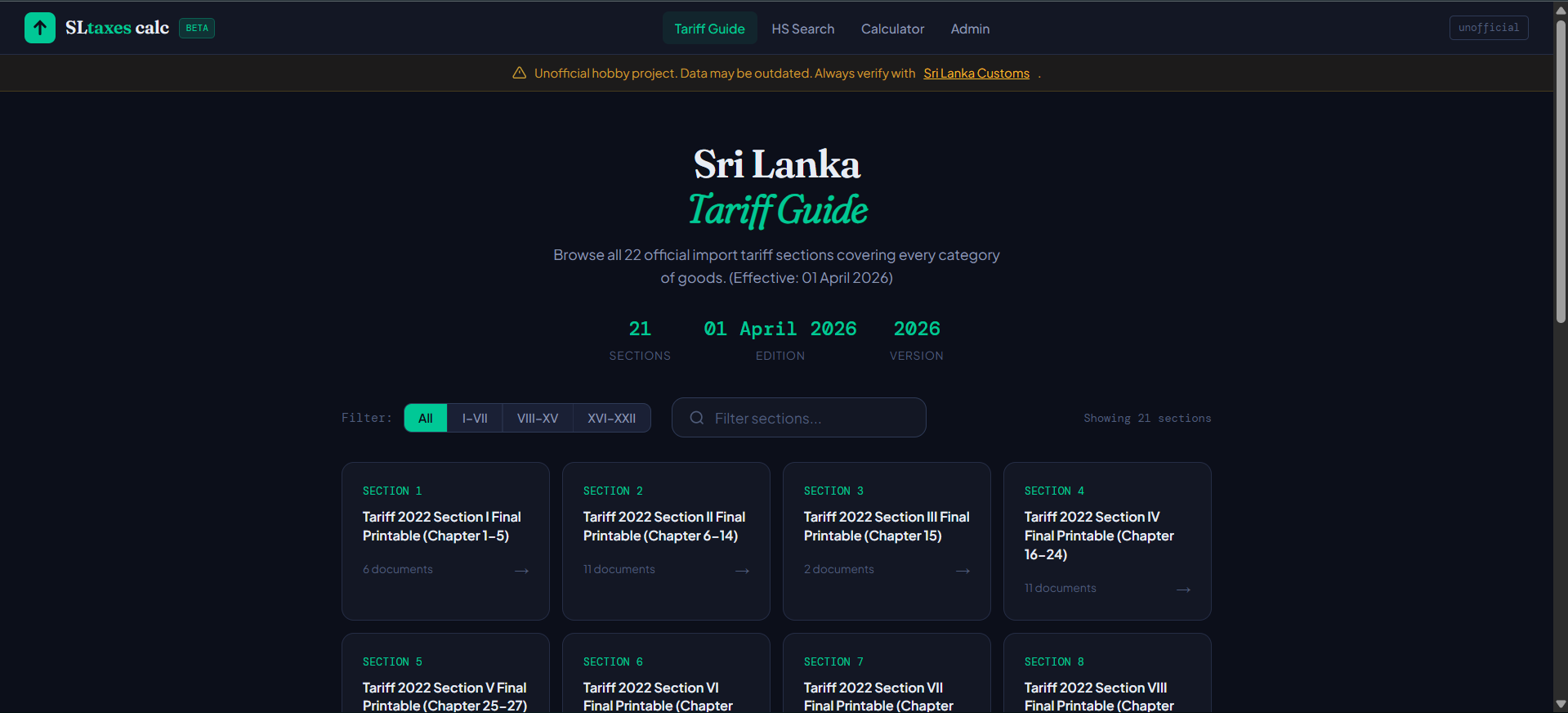The image size is (1568, 713).
Task: Open Tariff 2022 Section VIII card
Action: tap(1107, 673)
